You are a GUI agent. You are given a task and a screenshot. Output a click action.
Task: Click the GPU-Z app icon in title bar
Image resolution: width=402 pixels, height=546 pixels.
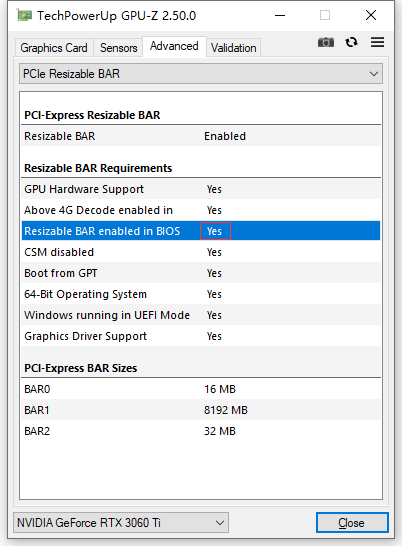(x=24, y=16)
